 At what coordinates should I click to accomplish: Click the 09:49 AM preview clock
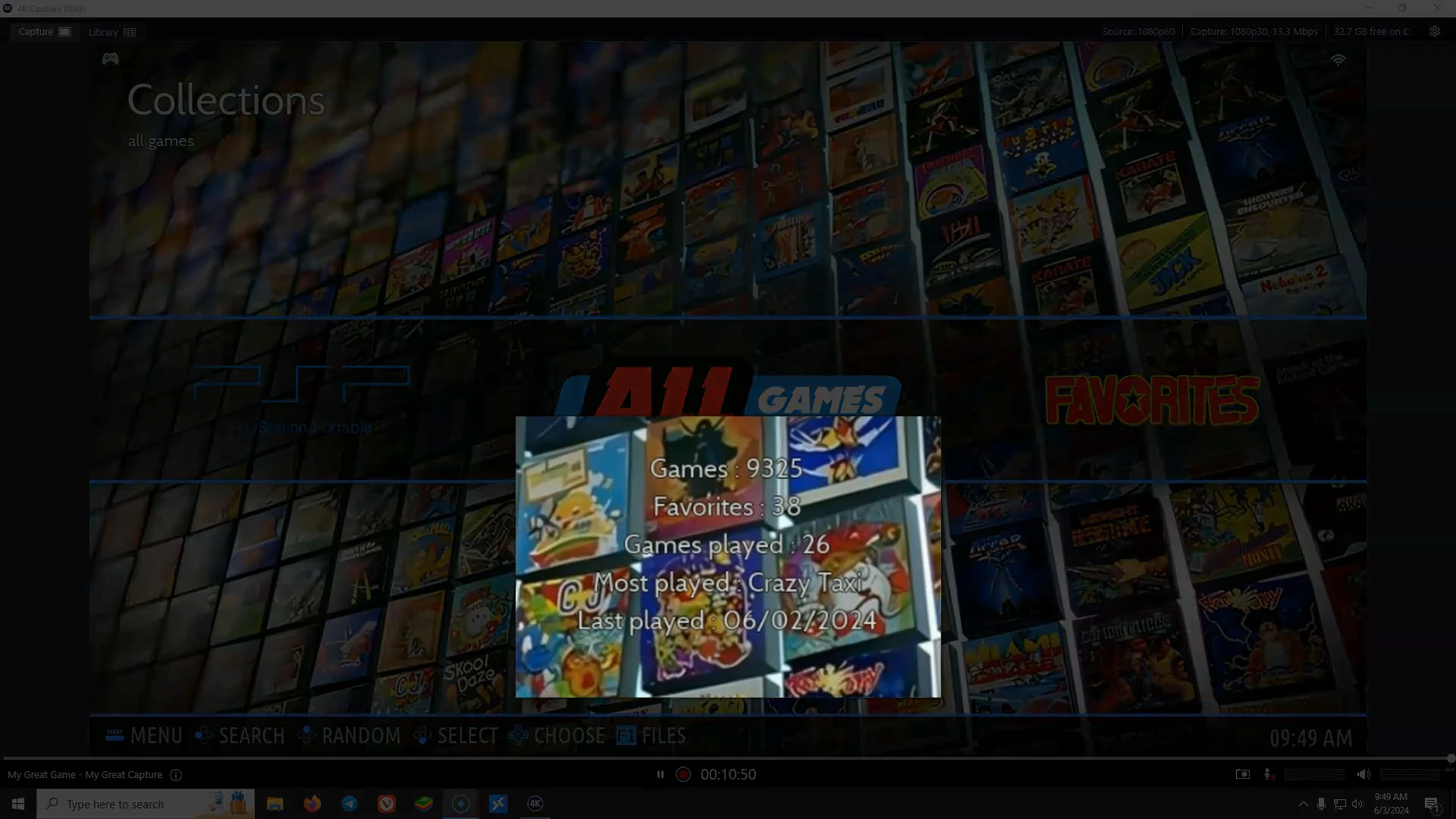[1310, 738]
